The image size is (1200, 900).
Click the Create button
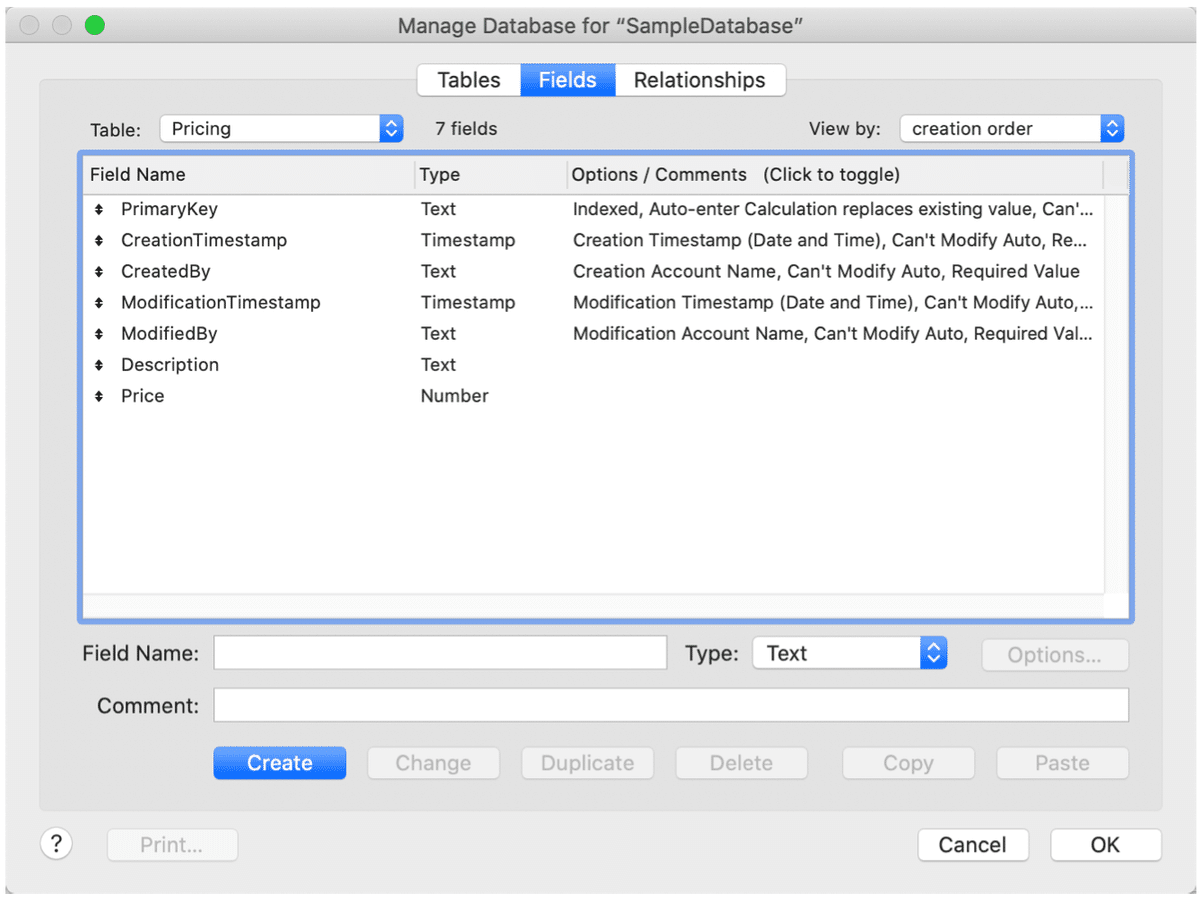[279, 762]
